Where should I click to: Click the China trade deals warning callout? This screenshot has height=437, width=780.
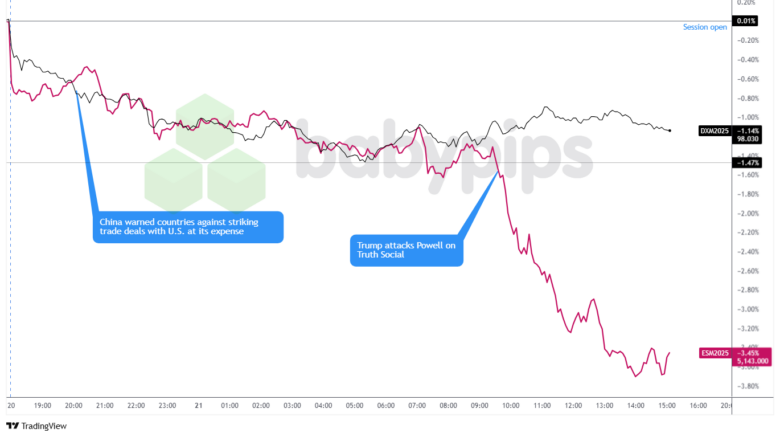(x=187, y=228)
